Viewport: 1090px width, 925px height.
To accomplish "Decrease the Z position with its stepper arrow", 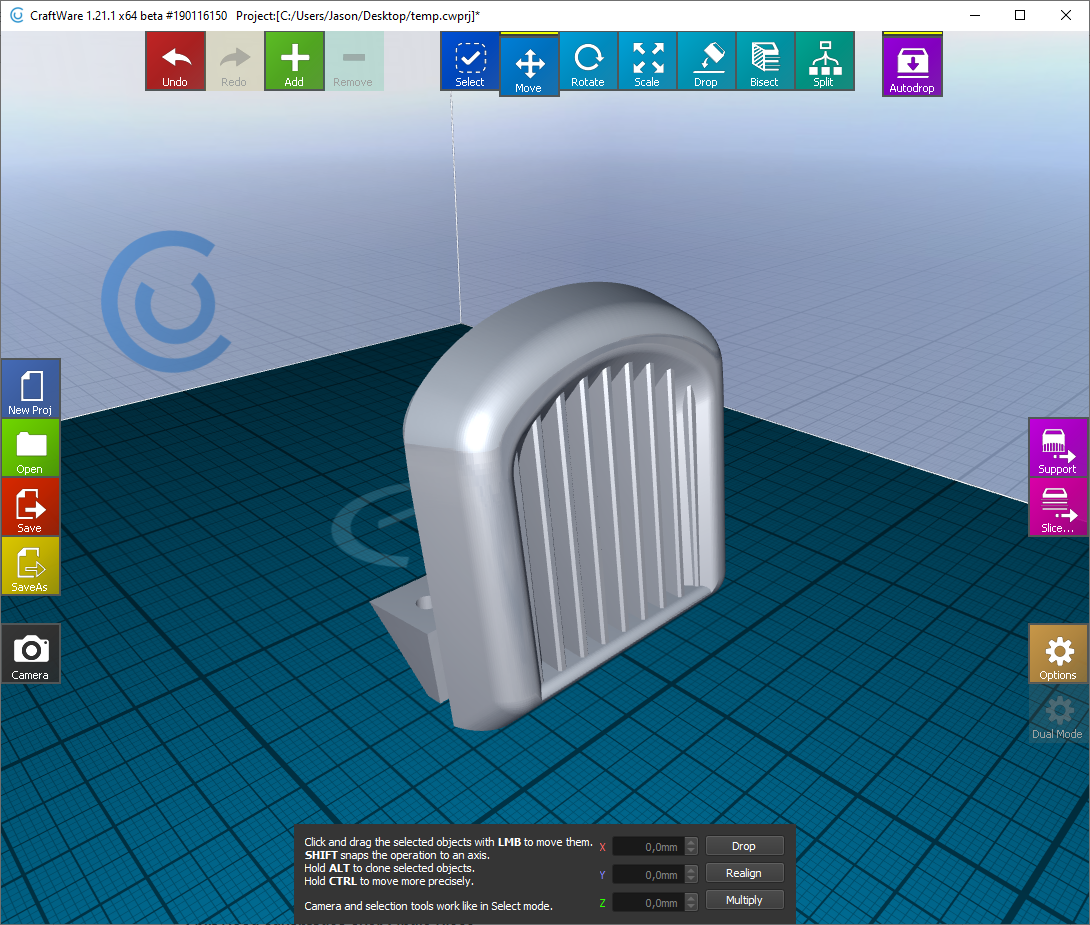I will pyautogui.click(x=690, y=906).
